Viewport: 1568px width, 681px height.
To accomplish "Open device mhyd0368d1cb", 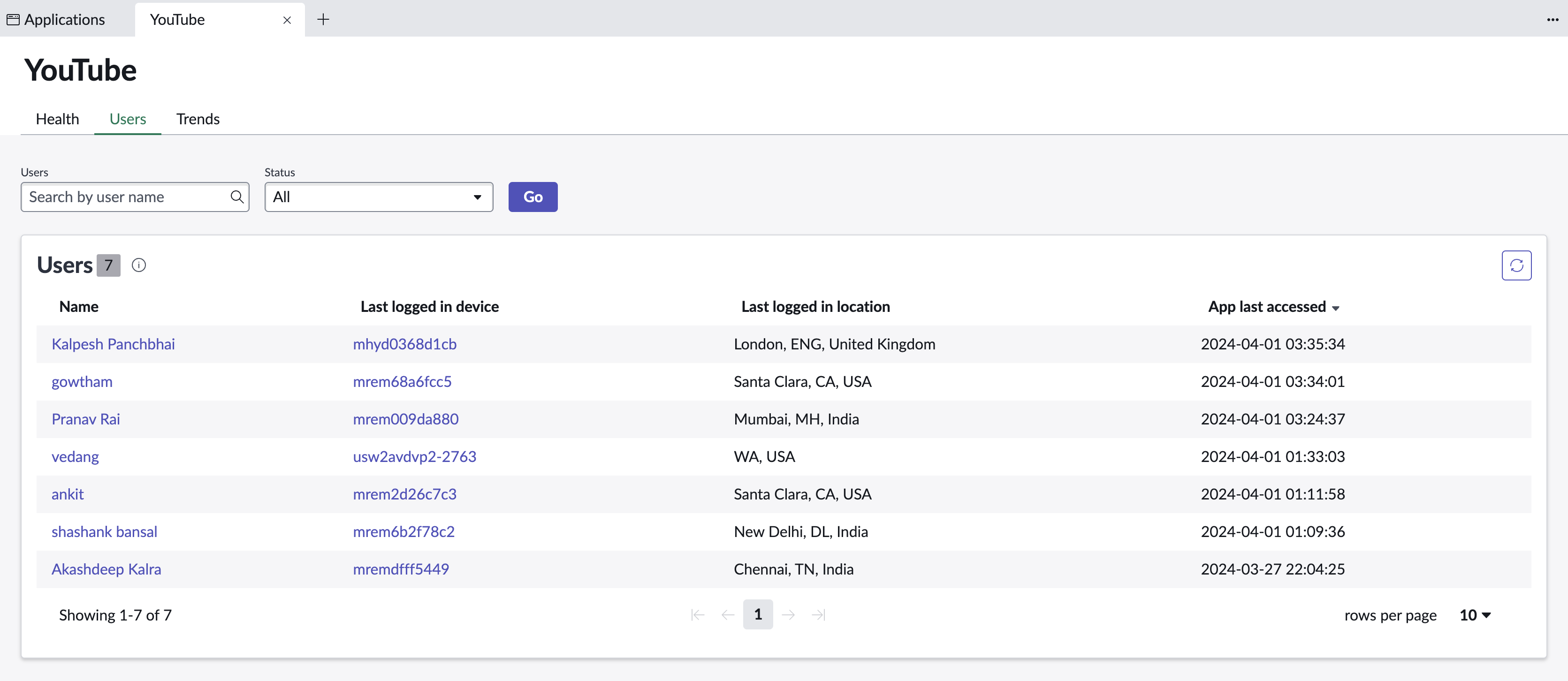I will 405,344.
